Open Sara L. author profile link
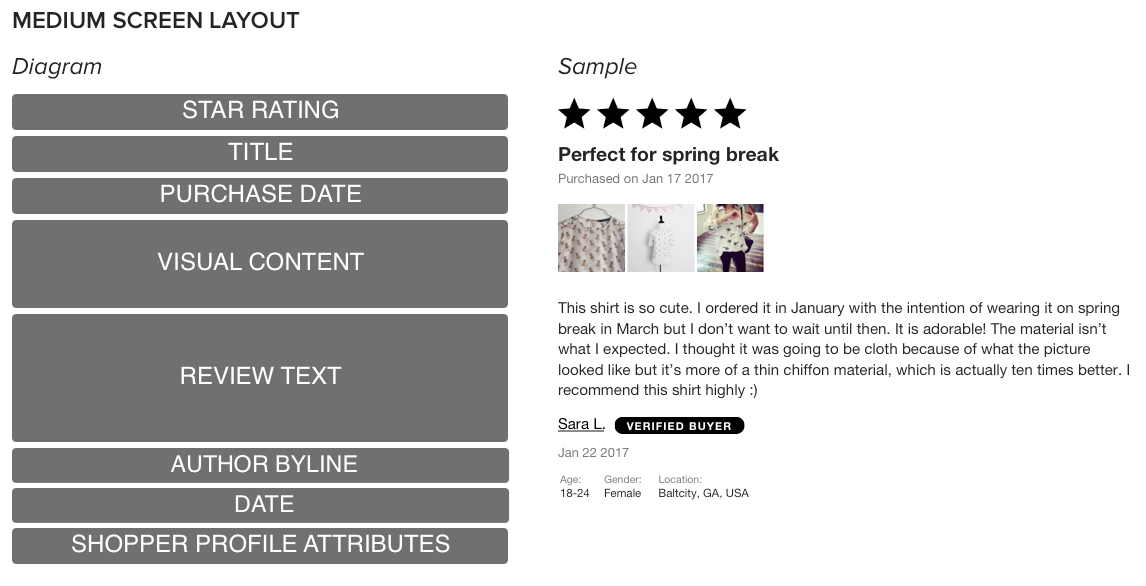 [x=581, y=425]
